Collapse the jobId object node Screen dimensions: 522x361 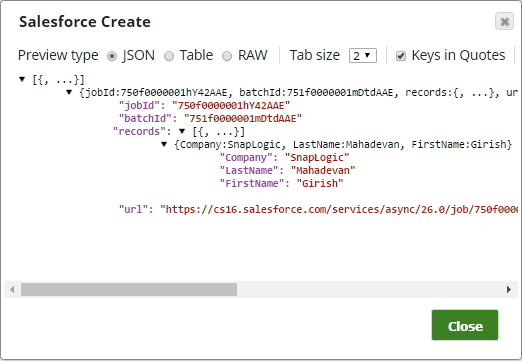tap(69, 92)
